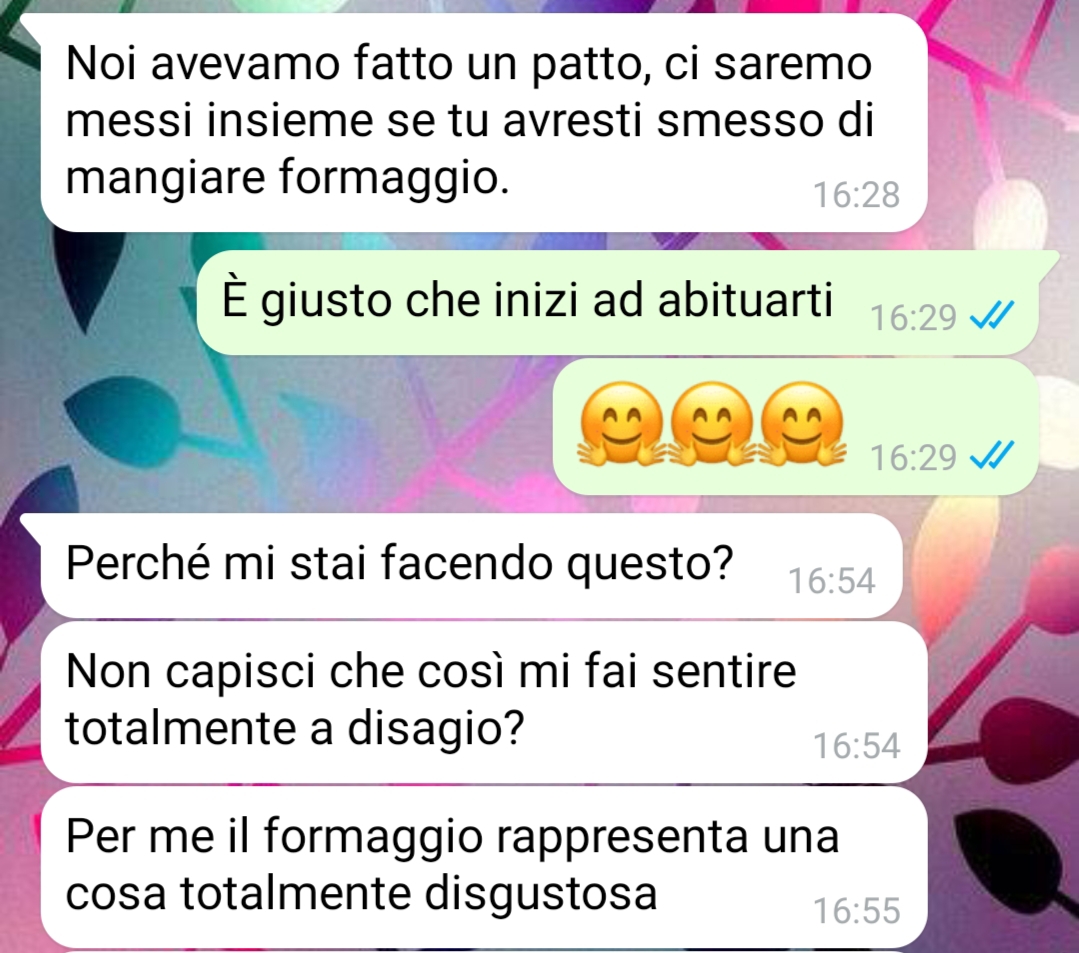This screenshot has width=1079, height=953.
Task: Tap the word 'disgustosa' in last message
Action: [x=540, y=895]
